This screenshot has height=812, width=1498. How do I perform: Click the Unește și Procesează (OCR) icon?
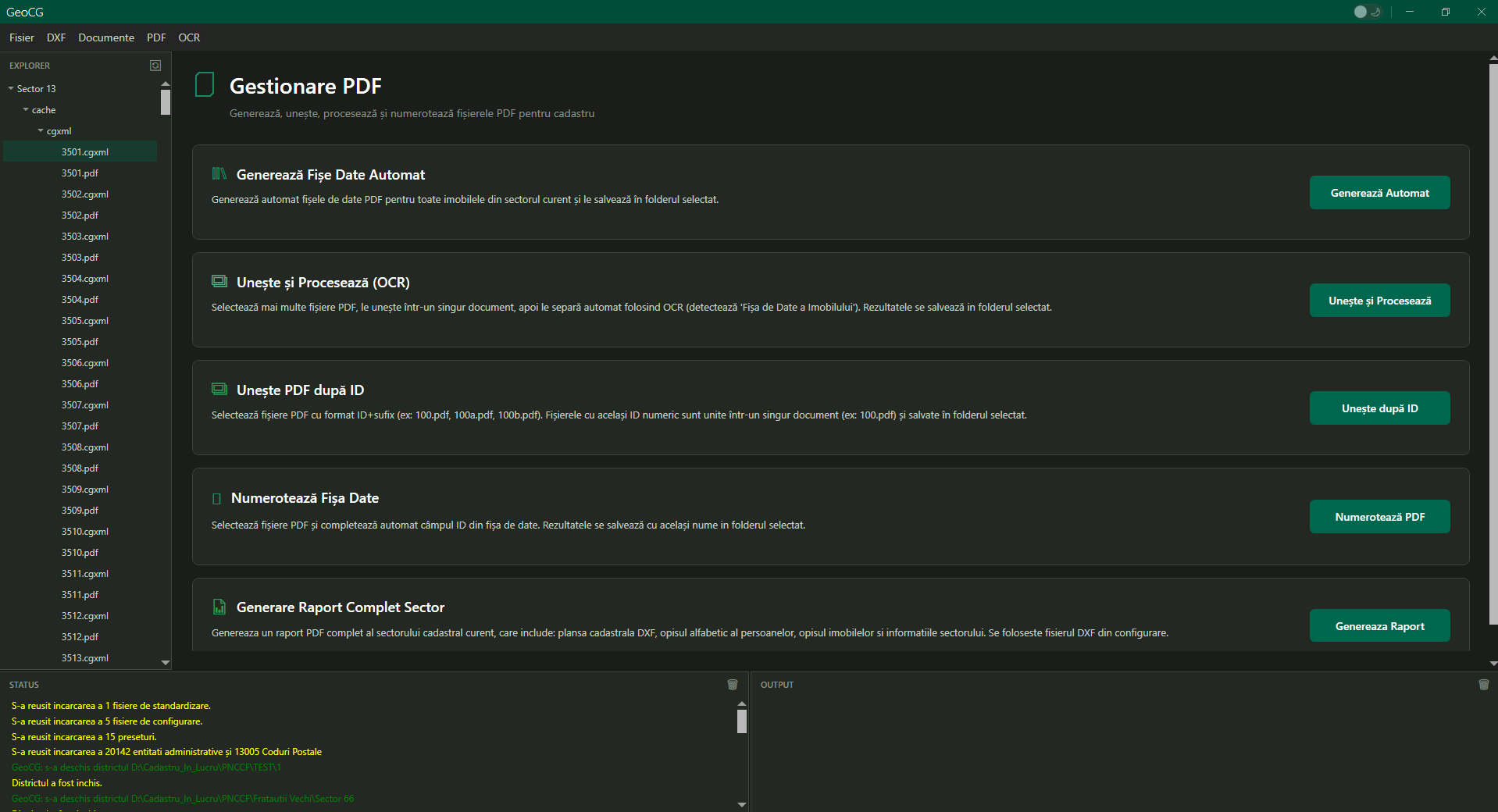click(x=219, y=282)
